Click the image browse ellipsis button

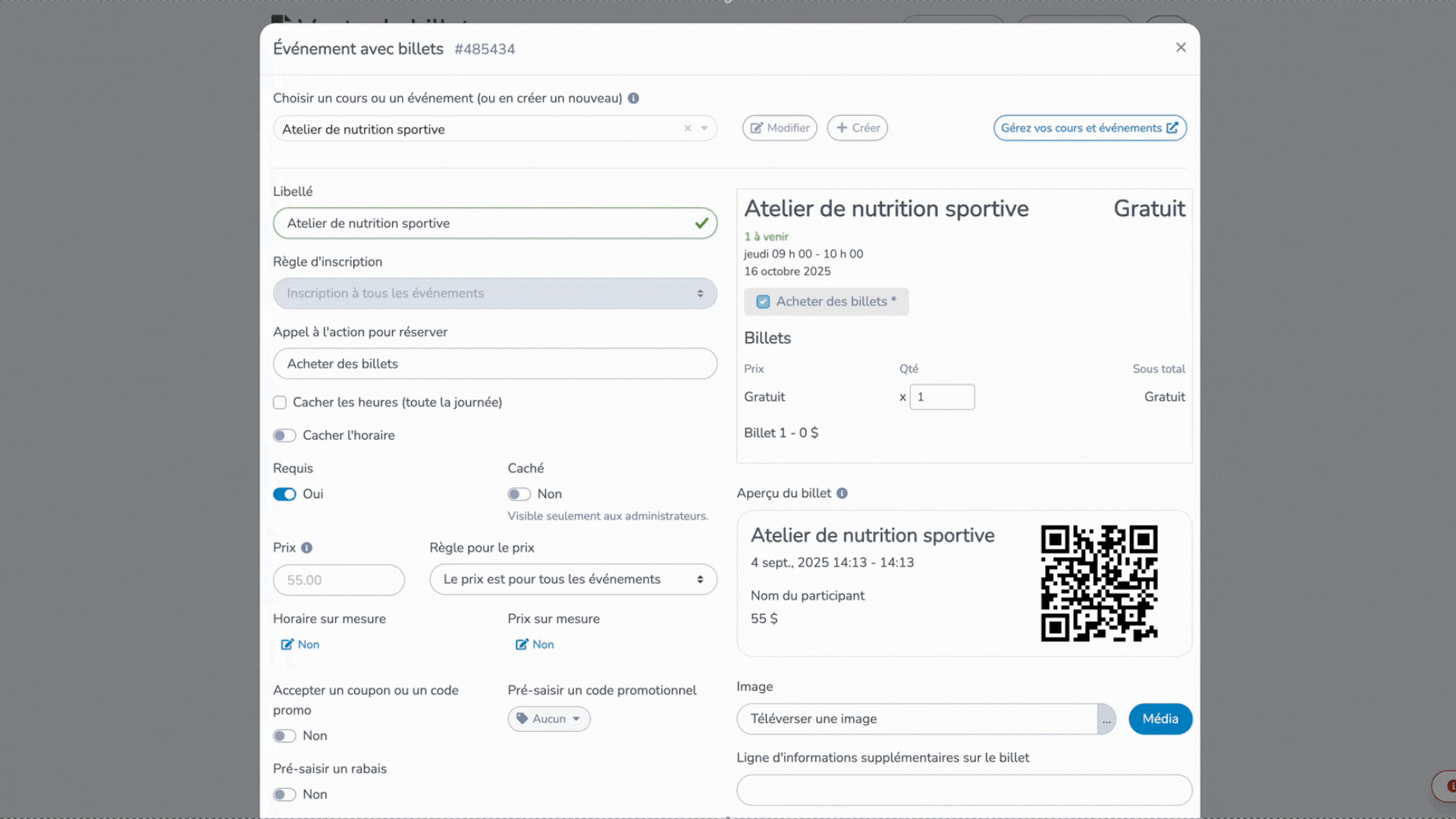coord(1106,720)
